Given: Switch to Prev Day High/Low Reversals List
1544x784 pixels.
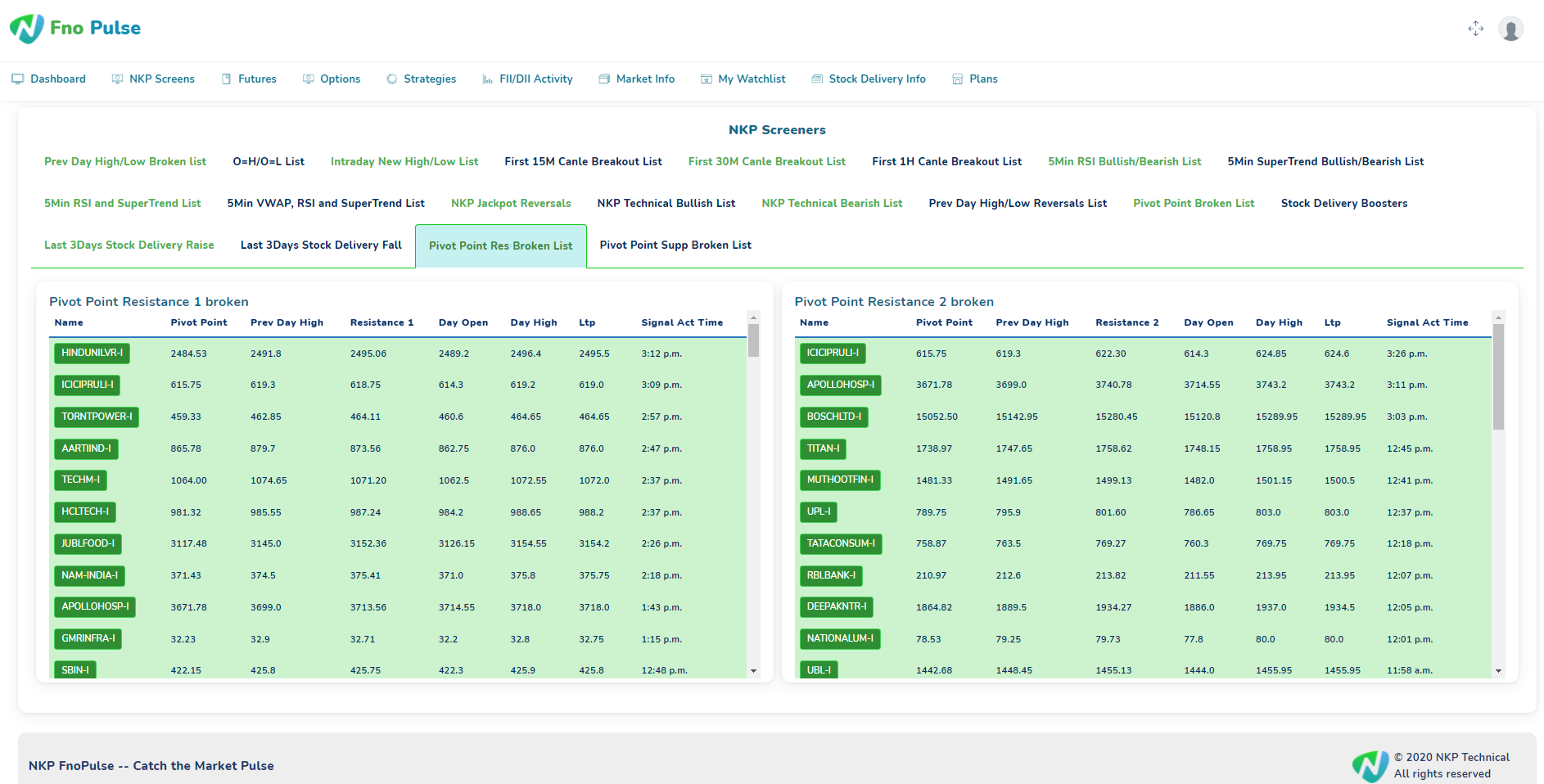Looking at the screenshot, I should click(x=1018, y=204).
